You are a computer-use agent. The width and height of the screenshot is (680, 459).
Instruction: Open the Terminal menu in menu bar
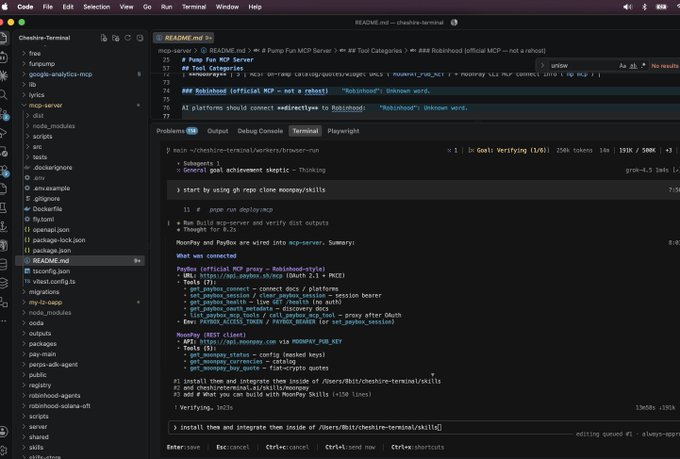click(194, 7)
